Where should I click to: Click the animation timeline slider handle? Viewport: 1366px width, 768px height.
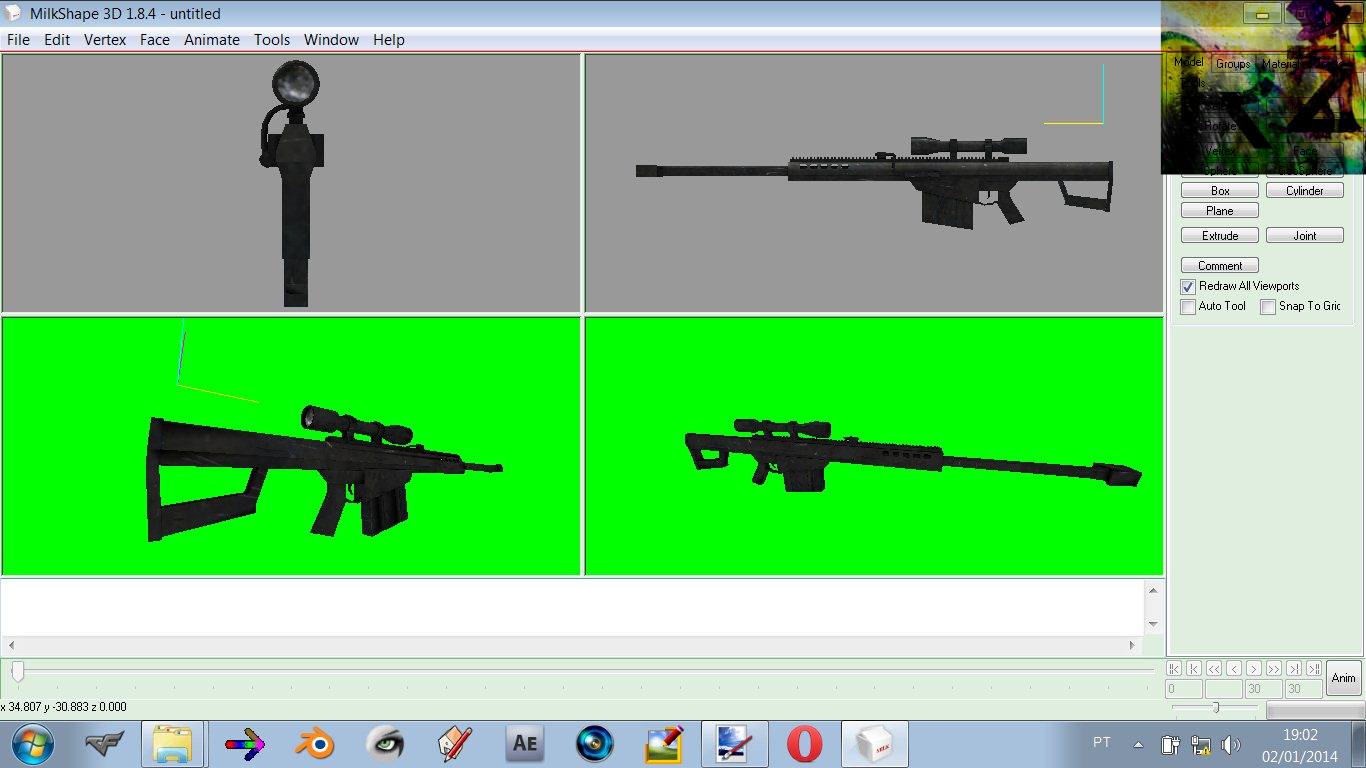tap(17, 672)
